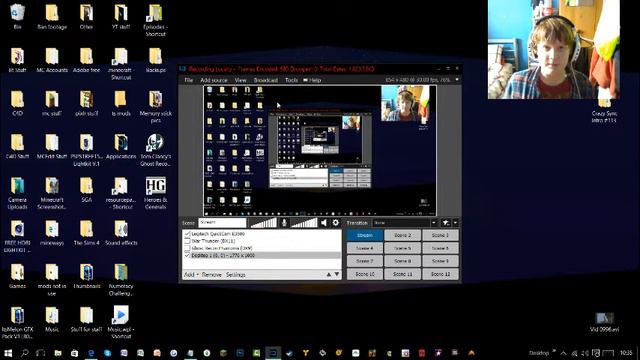Click the webcam thumbnail in XSplit preview
The width and height of the screenshot is (640, 360).
(x=405, y=103)
